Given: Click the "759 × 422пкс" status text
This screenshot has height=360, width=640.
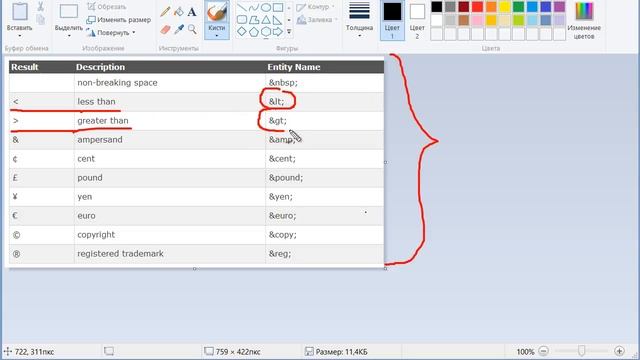Looking at the screenshot, I should [x=238, y=351].
